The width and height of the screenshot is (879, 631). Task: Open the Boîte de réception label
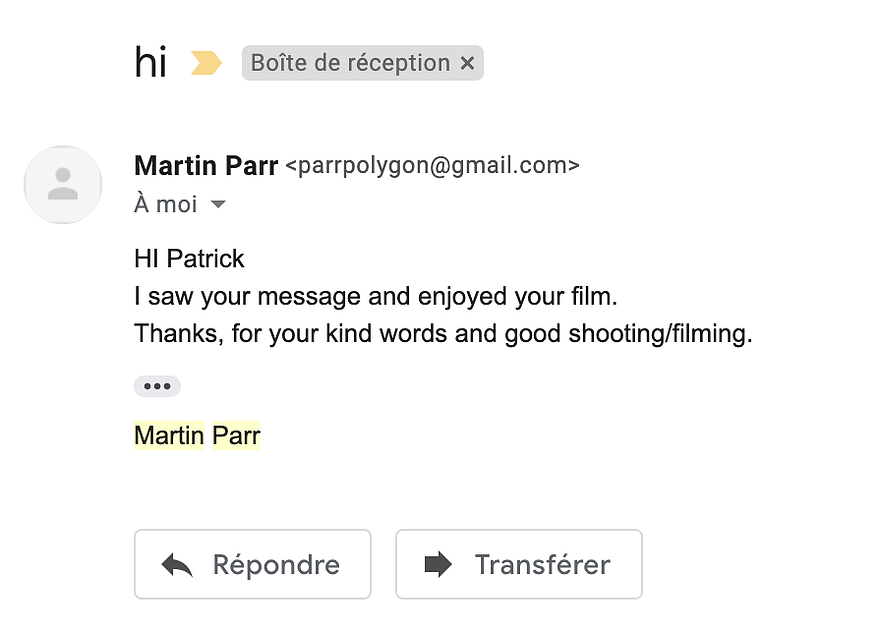[x=350, y=63]
